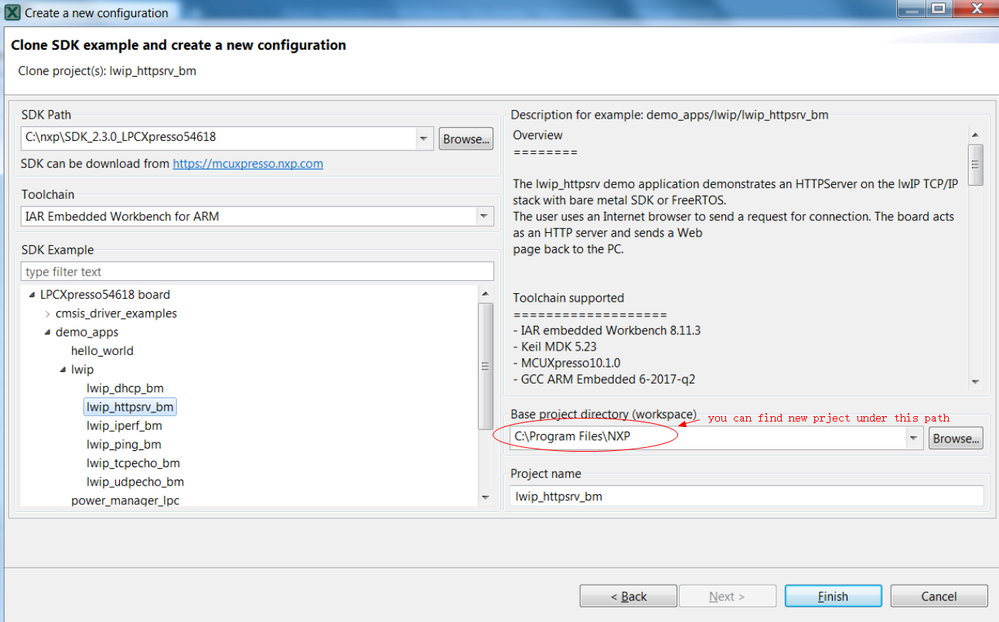Open the Toolchain dropdown
Image resolution: width=999 pixels, height=622 pixels.
coord(484,216)
